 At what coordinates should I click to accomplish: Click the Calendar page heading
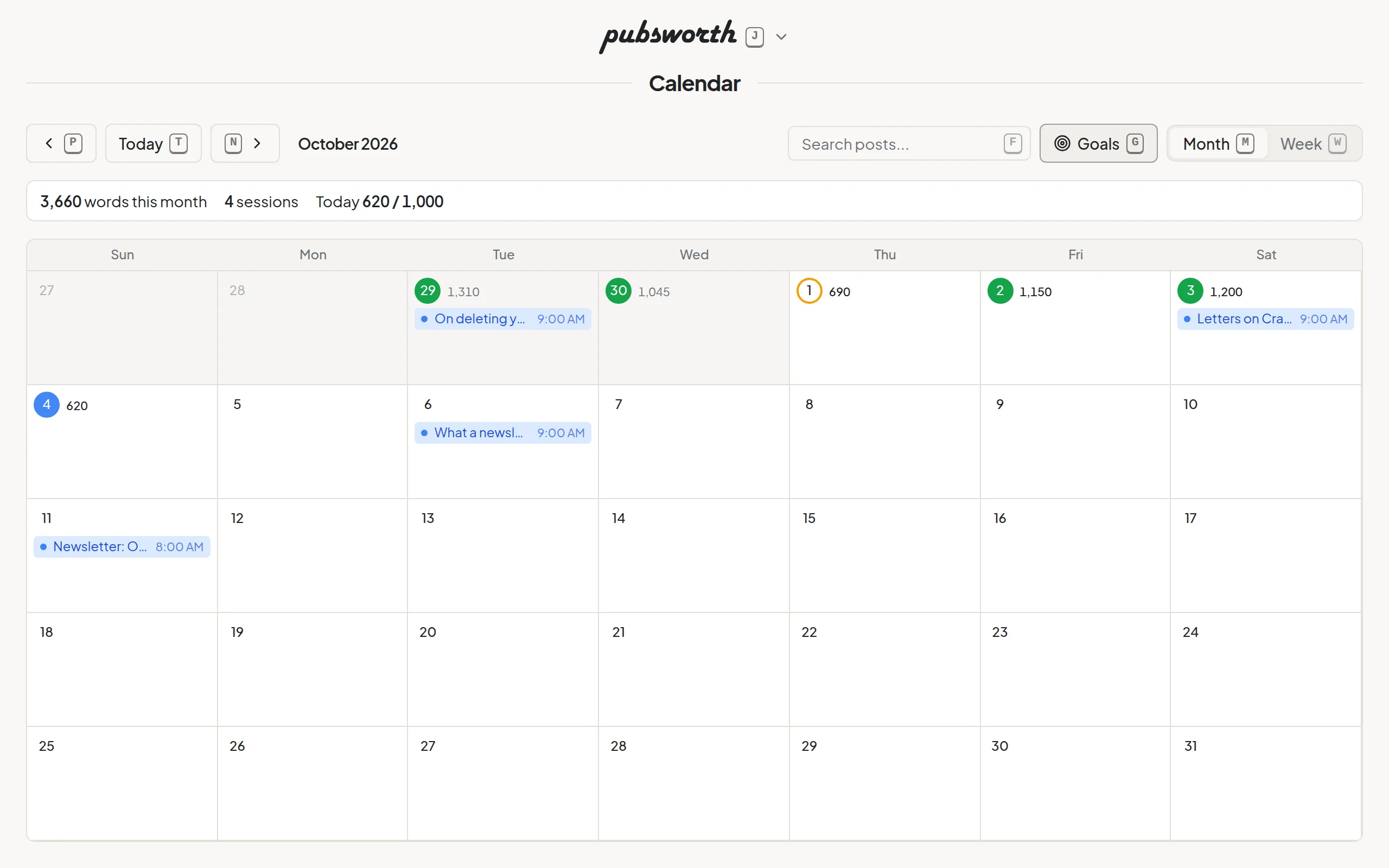pyautogui.click(x=694, y=84)
